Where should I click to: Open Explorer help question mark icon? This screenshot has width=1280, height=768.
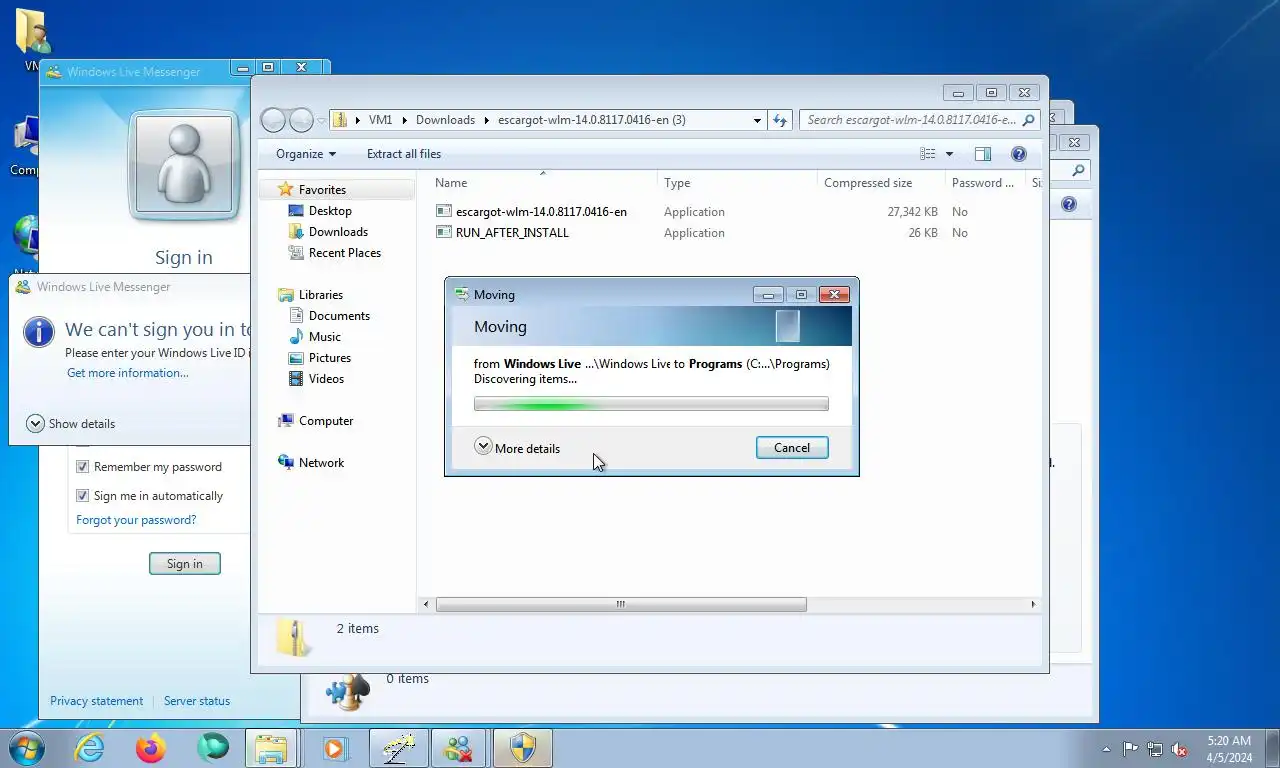point(1019,154)
